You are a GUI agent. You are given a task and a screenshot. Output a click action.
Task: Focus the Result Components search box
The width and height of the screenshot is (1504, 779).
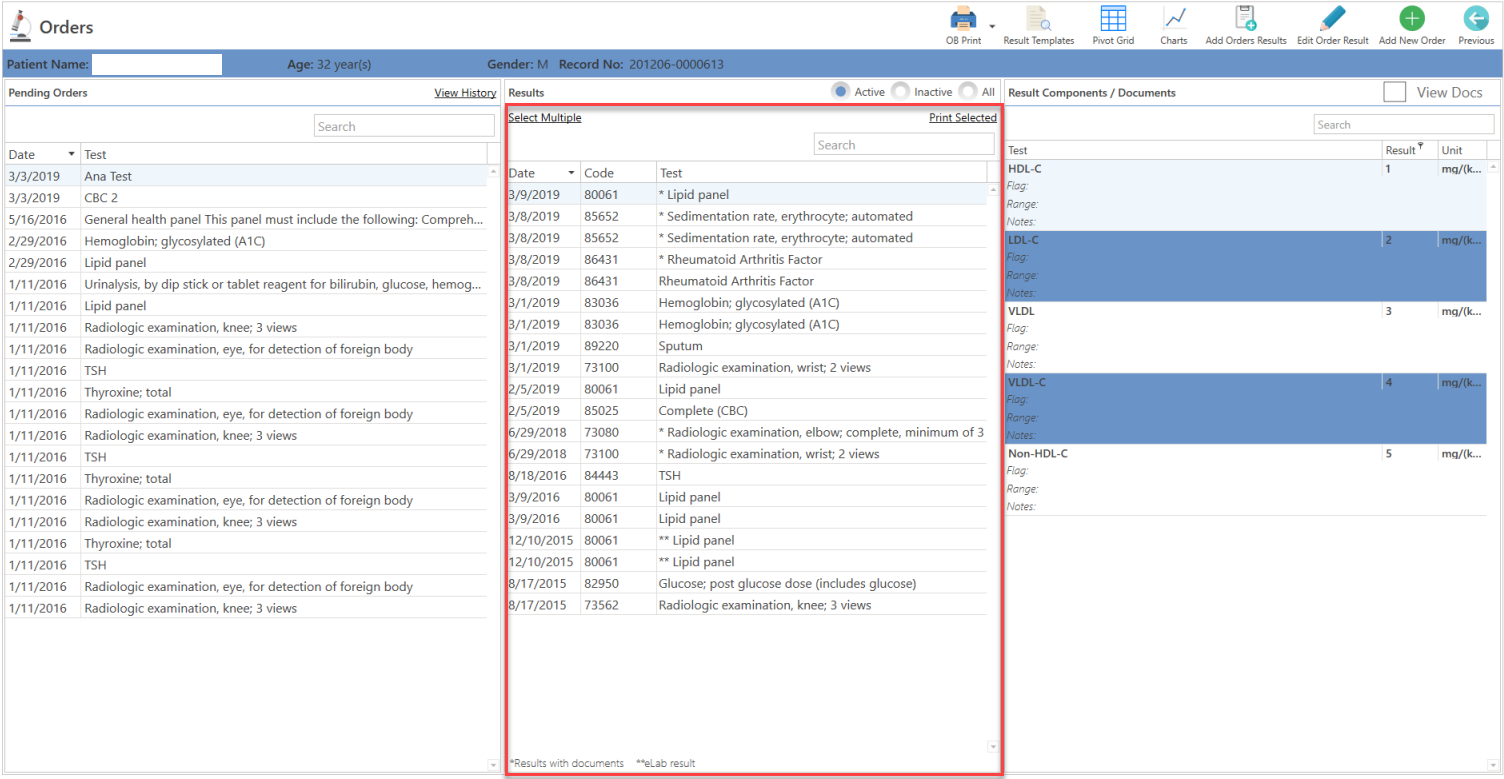[1406, 124]
